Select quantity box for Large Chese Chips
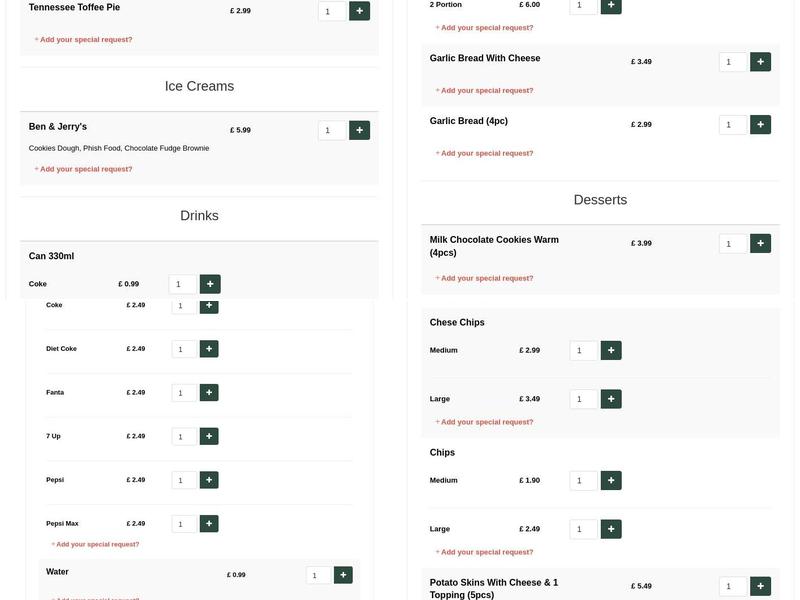 pos(583,399)
